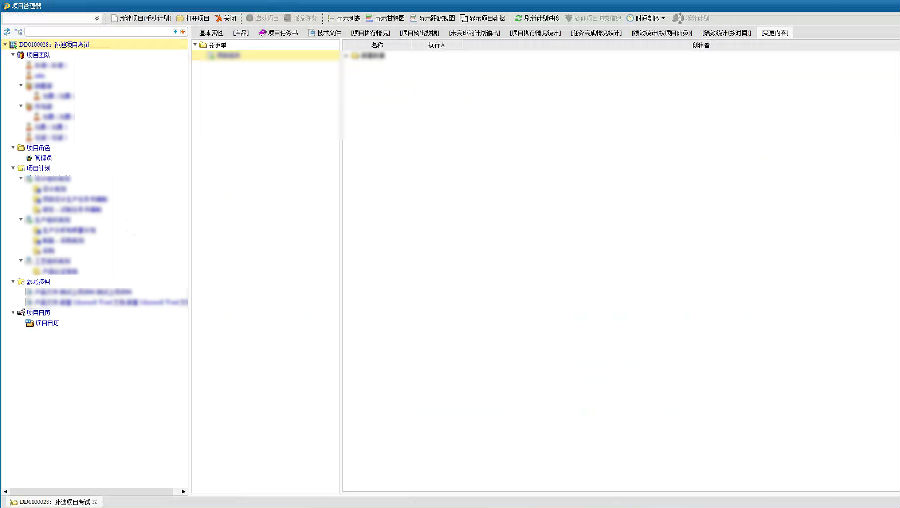900x508 pixels.
Task: Click the green double-arrow refresh toolbar button
Action: coord(537,18)
